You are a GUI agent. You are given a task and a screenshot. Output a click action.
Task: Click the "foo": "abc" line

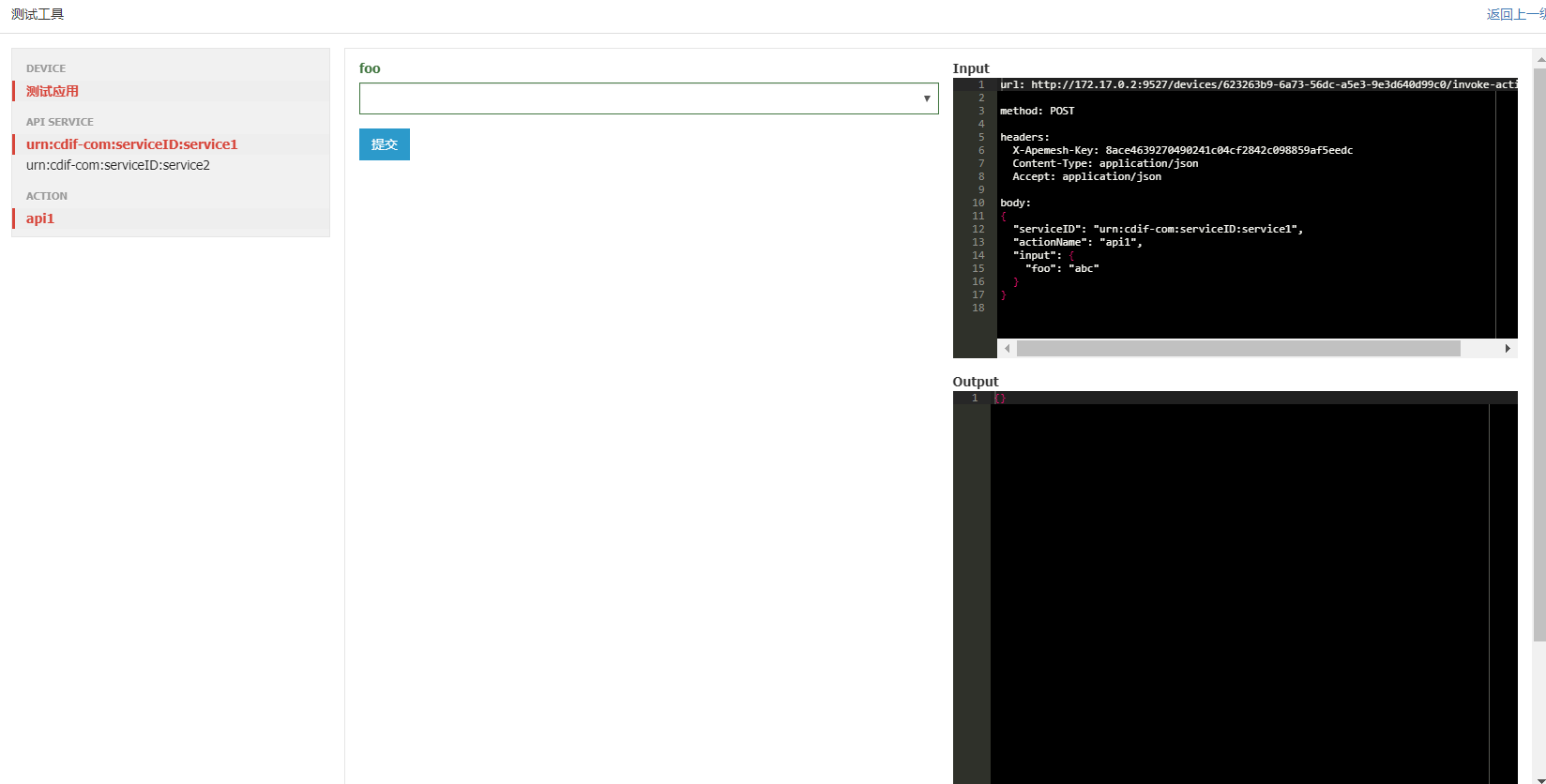click(x=1062, y=268)
